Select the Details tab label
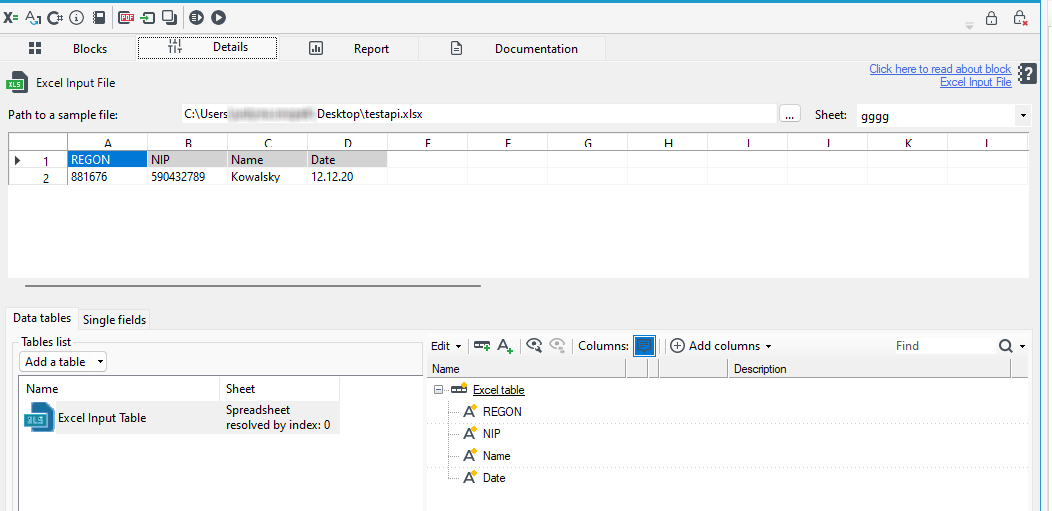Image resolution: width=1052 pixels, height=511 pixels. click(231, 47)
